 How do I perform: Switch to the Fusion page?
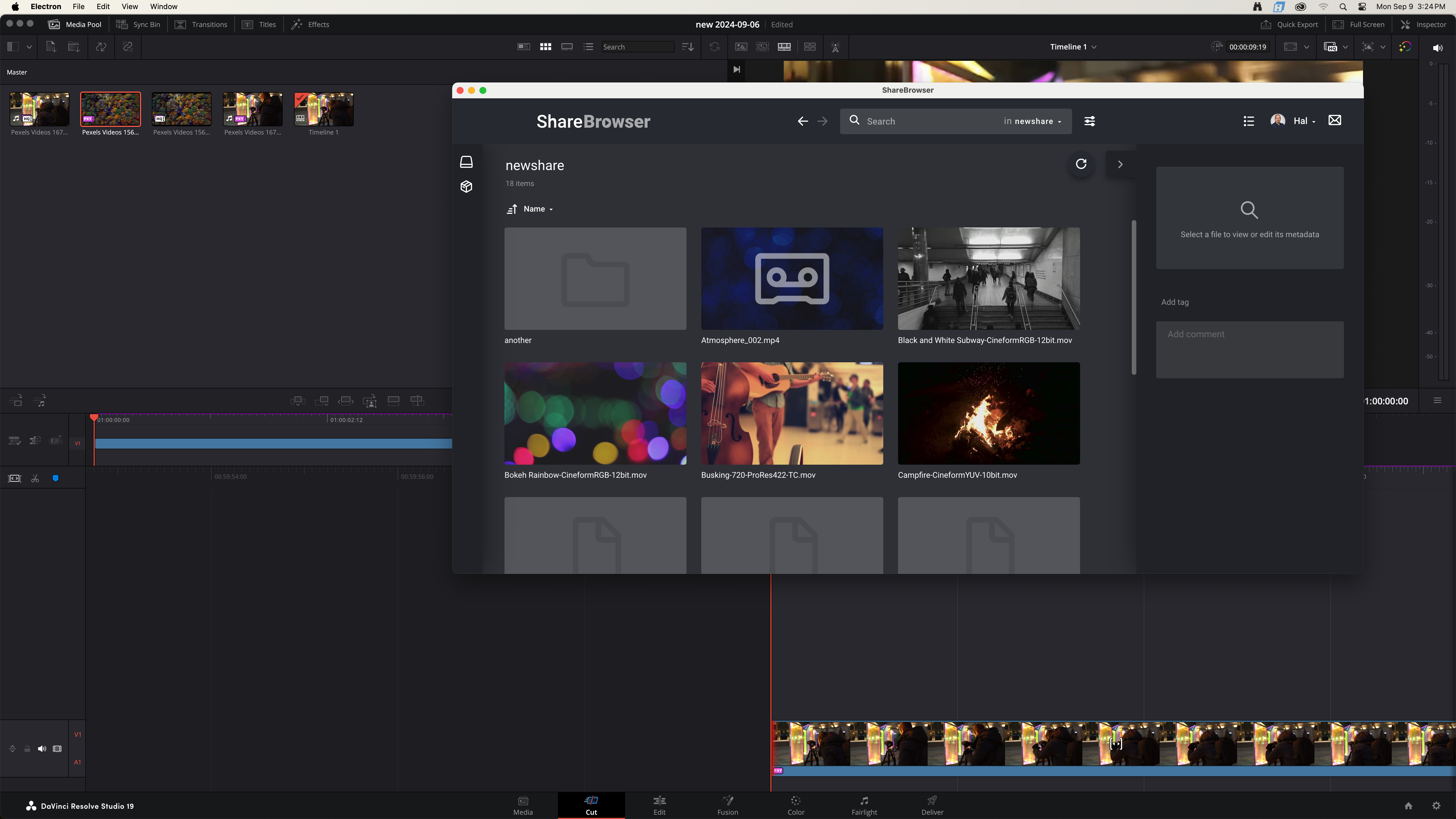click(727, 805)
